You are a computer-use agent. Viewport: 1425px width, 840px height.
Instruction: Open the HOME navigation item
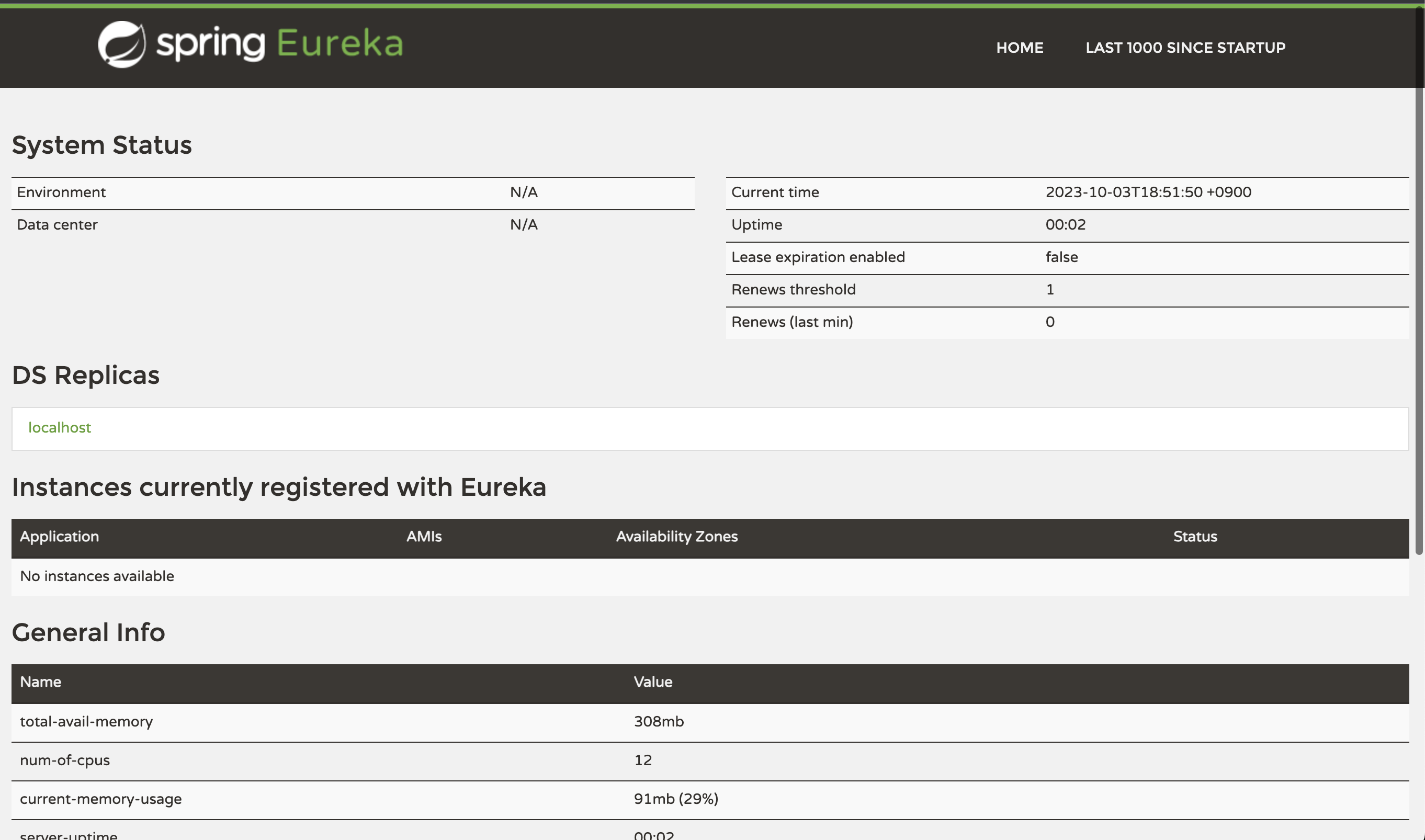(1019, 48)
